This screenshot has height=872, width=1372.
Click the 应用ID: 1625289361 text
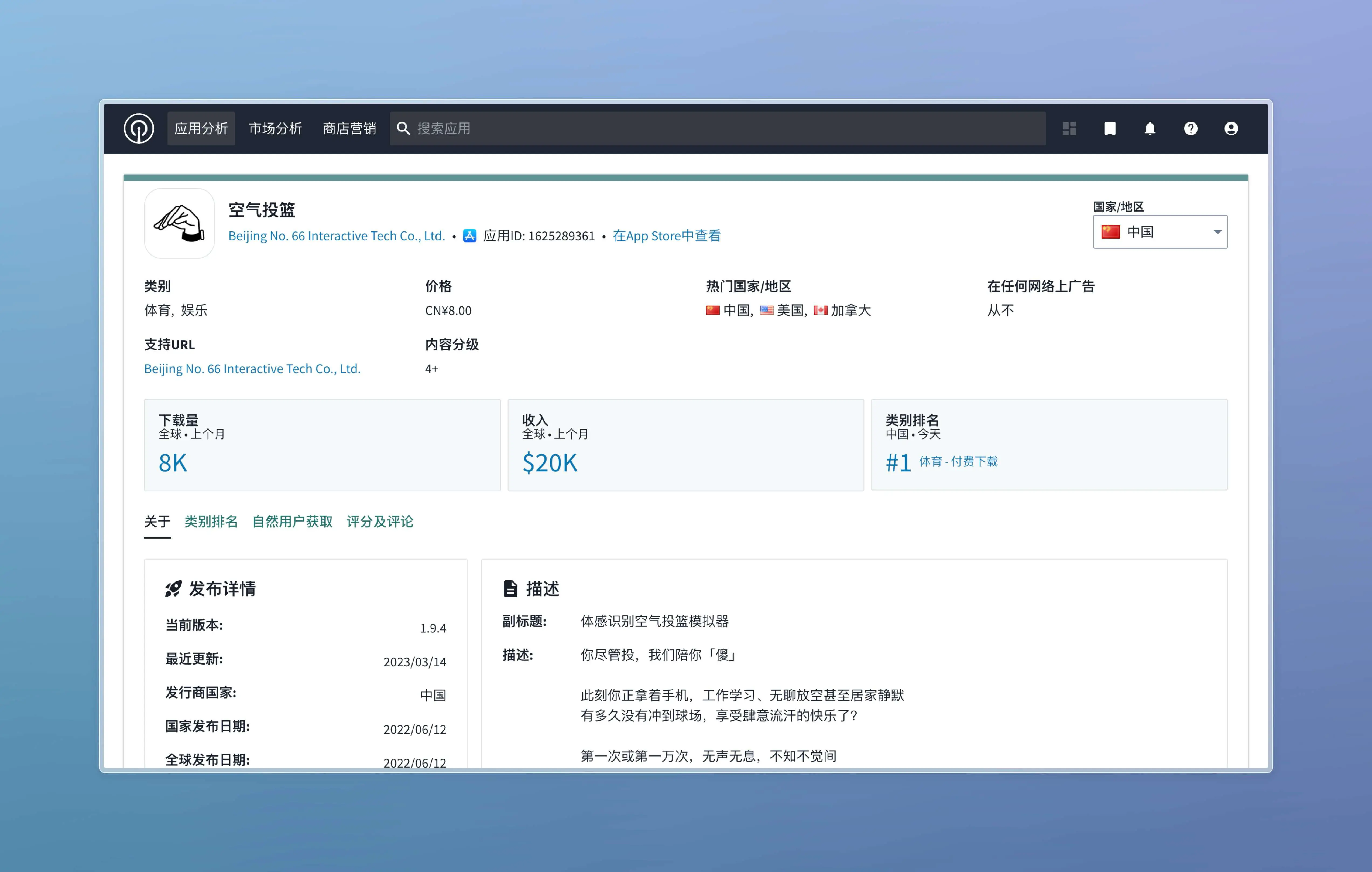pyautogui.click(x=539, y=236)
